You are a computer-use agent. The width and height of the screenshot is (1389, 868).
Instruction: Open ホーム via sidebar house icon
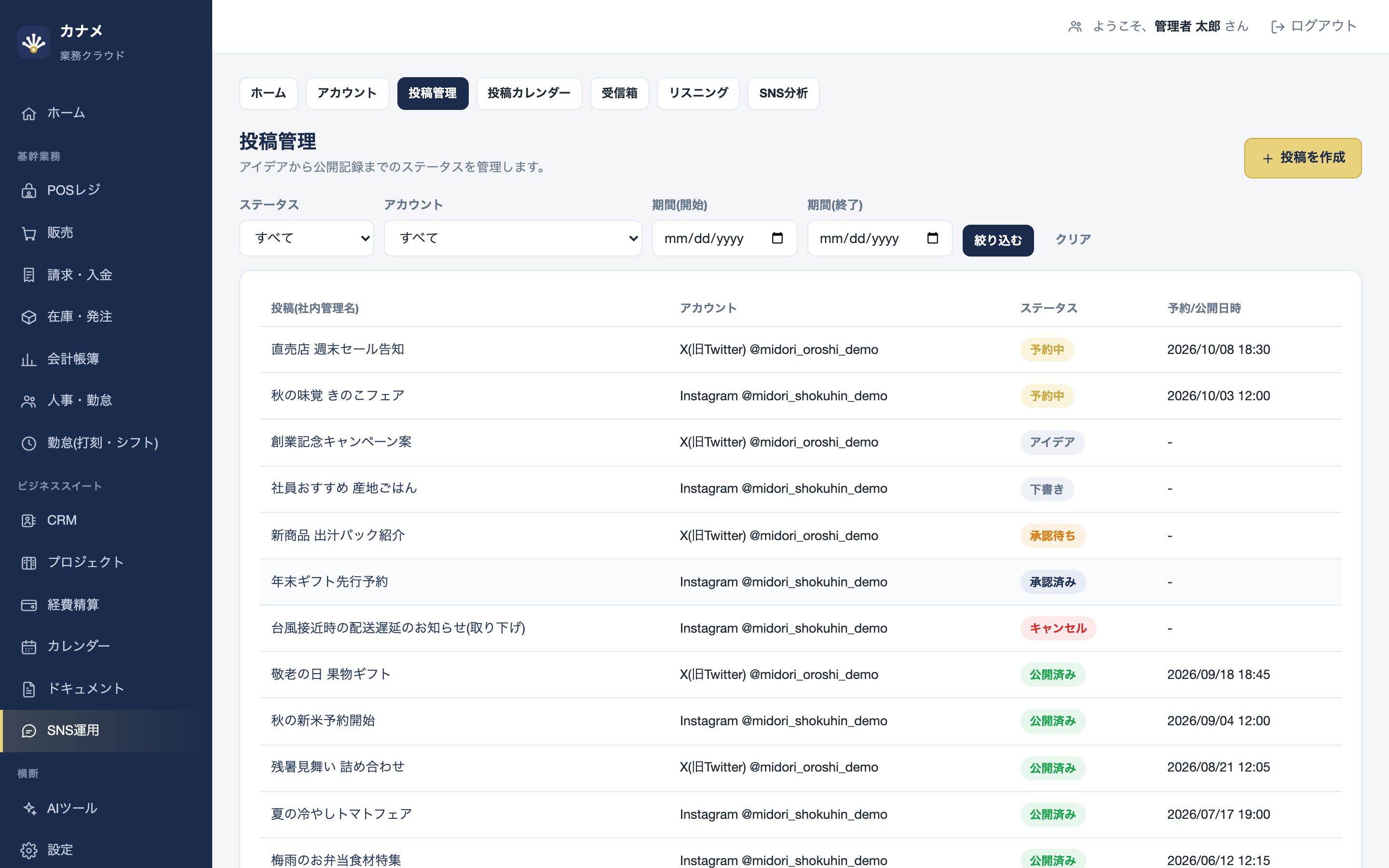(29, 114)
